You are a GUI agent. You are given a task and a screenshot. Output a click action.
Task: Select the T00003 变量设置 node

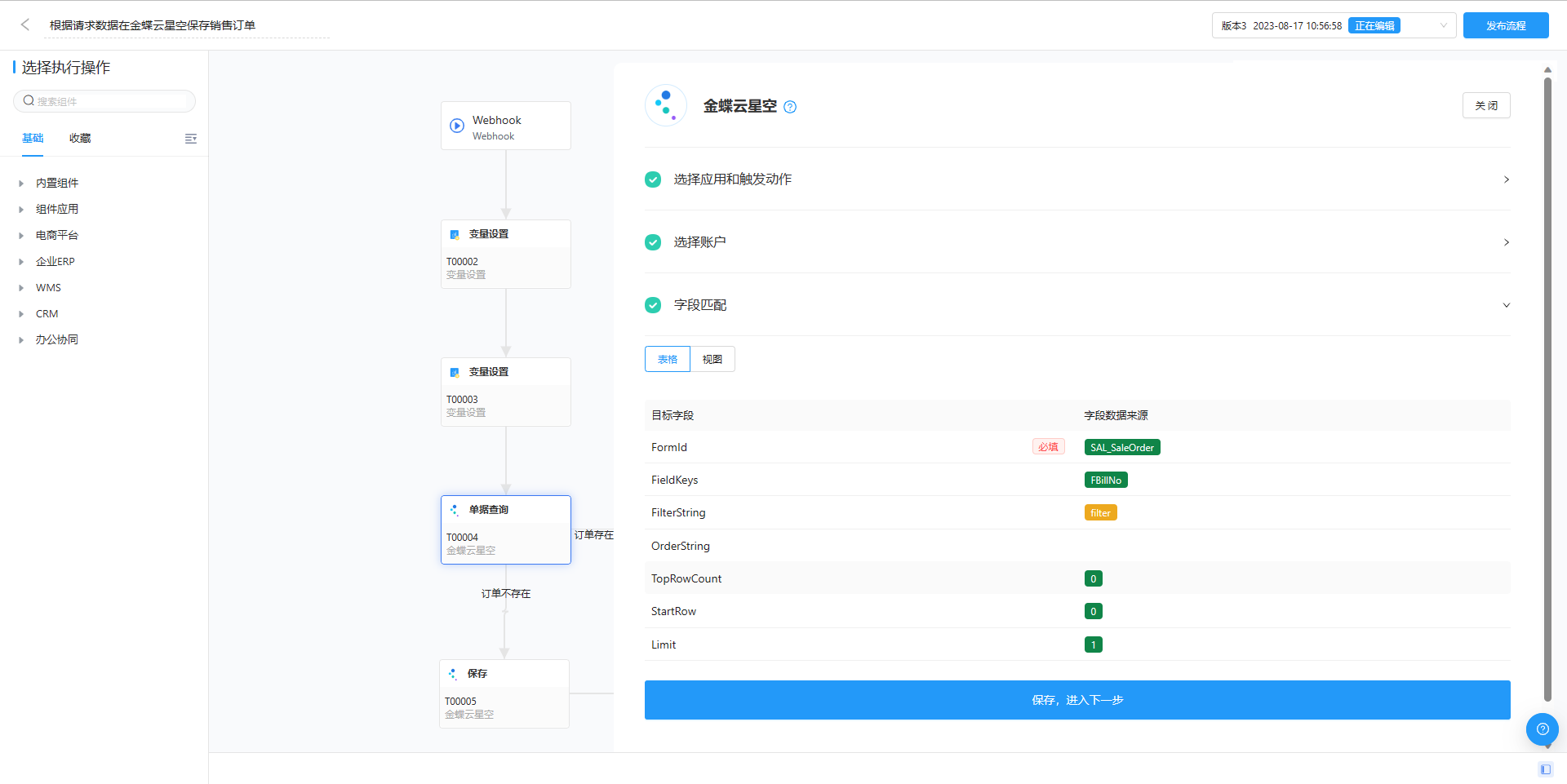[506, 392]
